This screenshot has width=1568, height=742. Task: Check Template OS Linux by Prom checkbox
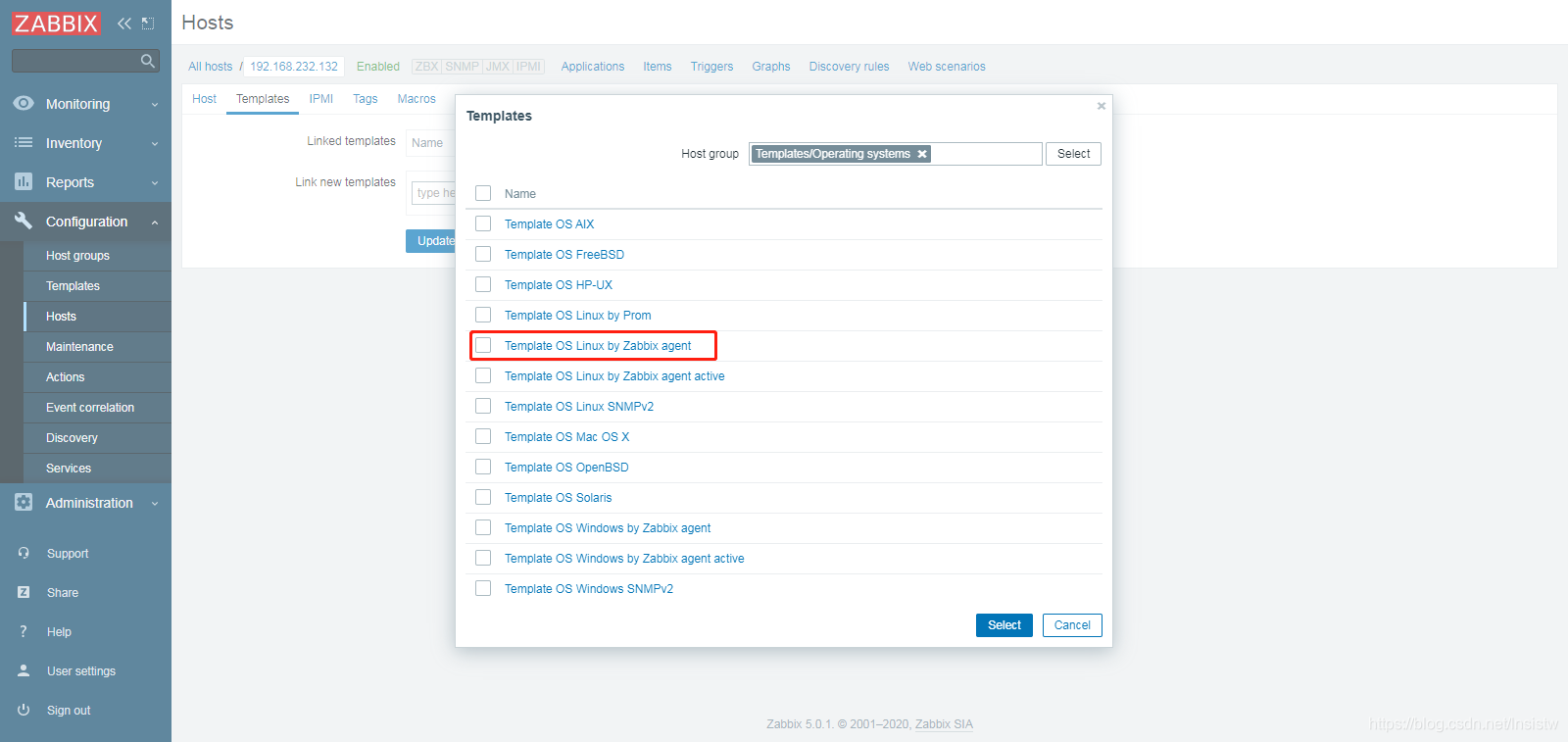pyautogui.click(x=483, y=315)
